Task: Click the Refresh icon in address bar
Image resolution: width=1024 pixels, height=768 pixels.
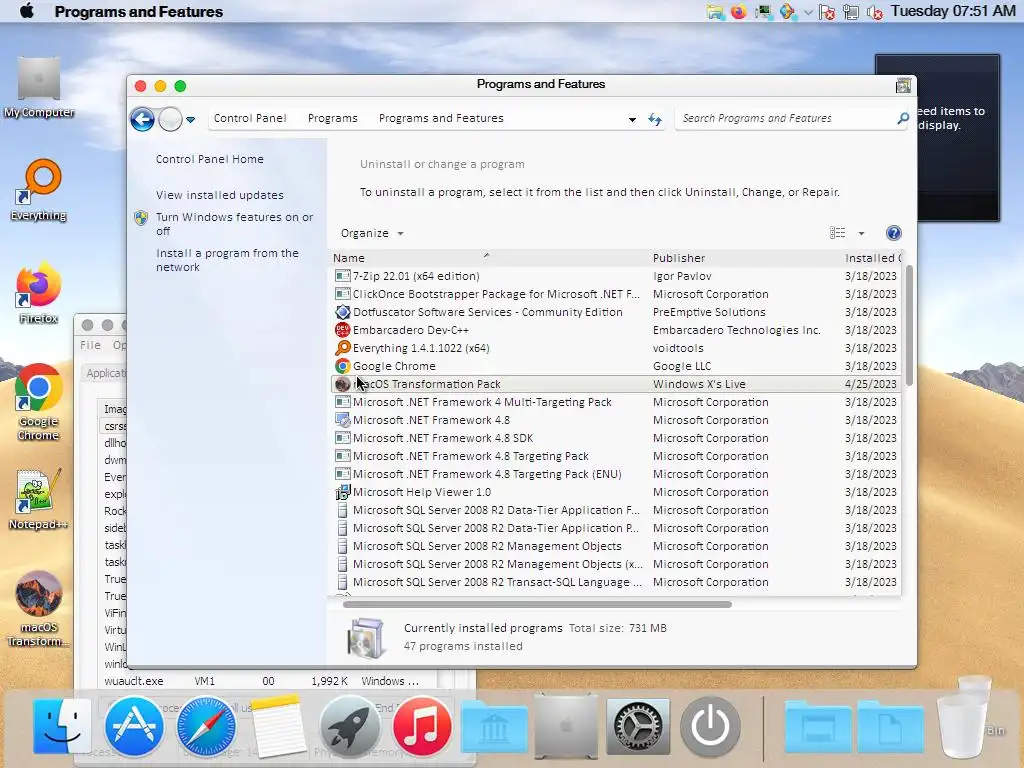Action: [x=654, y=119]
